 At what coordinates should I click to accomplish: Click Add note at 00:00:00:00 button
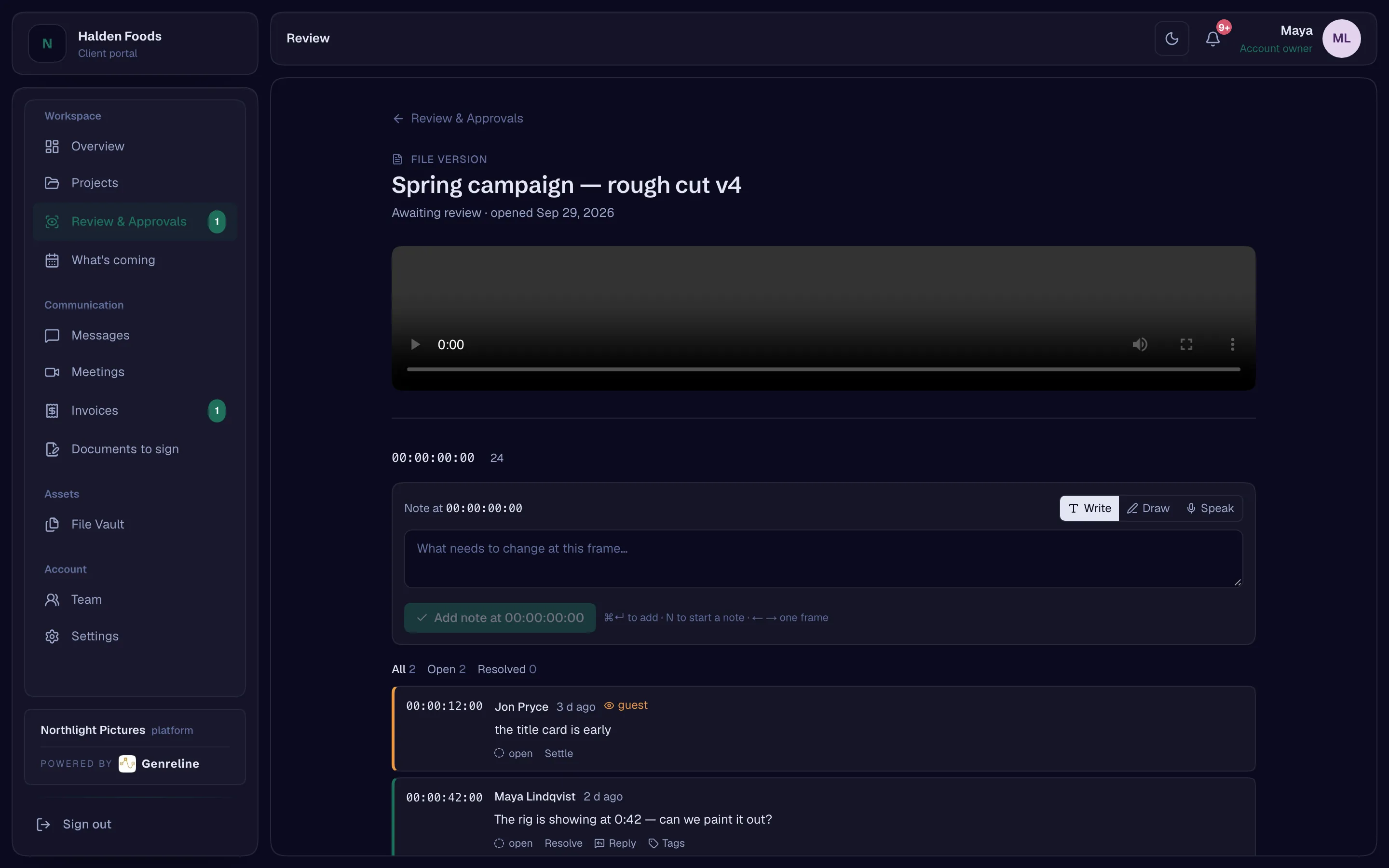click(500, 618)
